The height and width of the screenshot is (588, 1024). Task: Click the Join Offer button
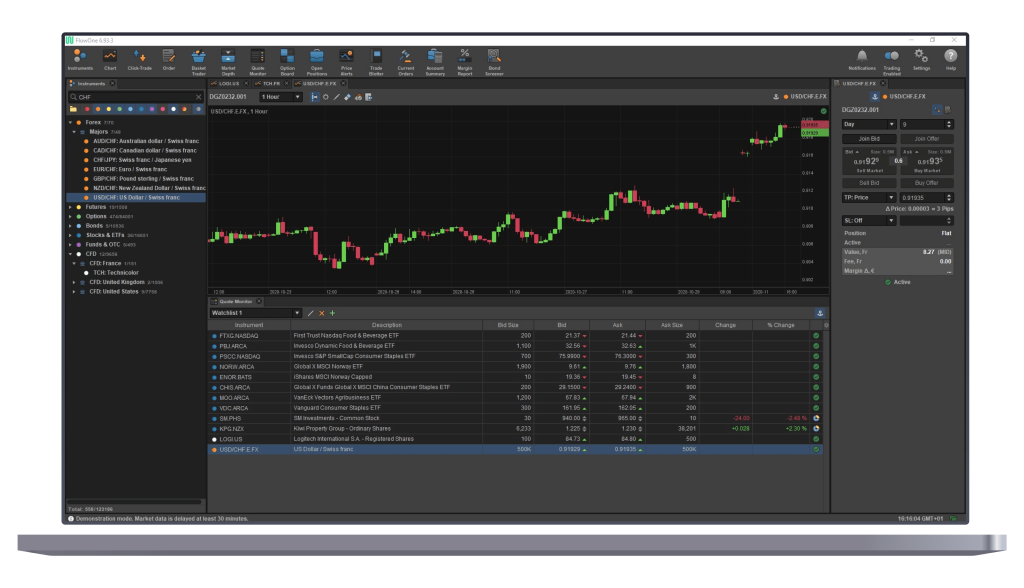click(927, 139)
